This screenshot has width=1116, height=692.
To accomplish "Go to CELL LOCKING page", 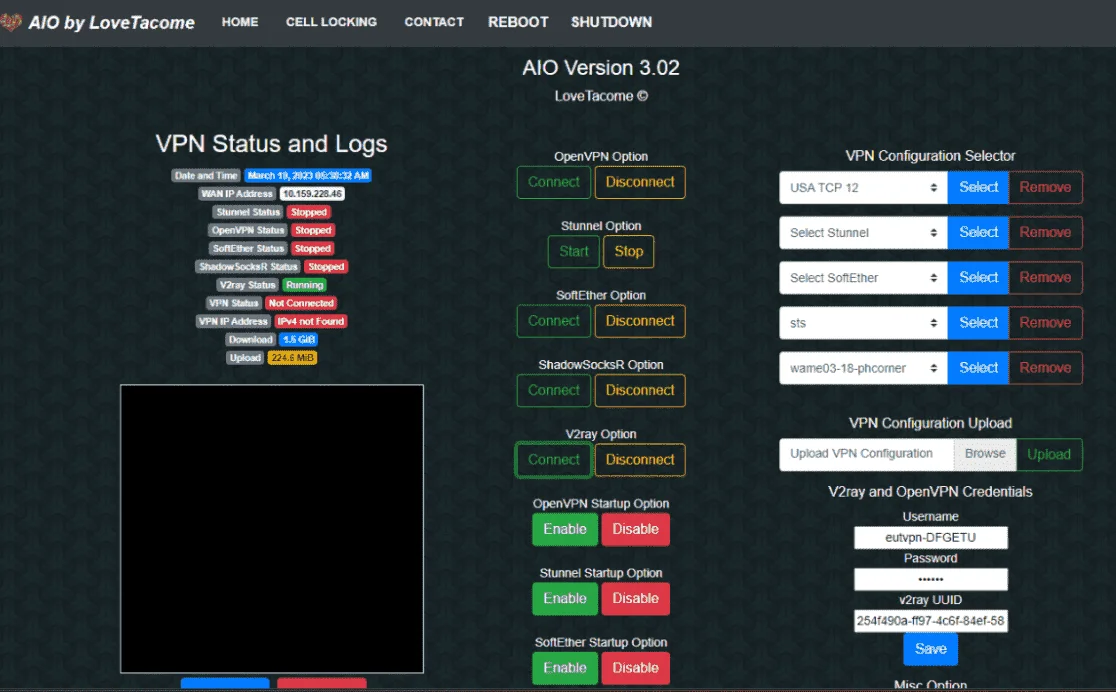I will coord(331,22).
